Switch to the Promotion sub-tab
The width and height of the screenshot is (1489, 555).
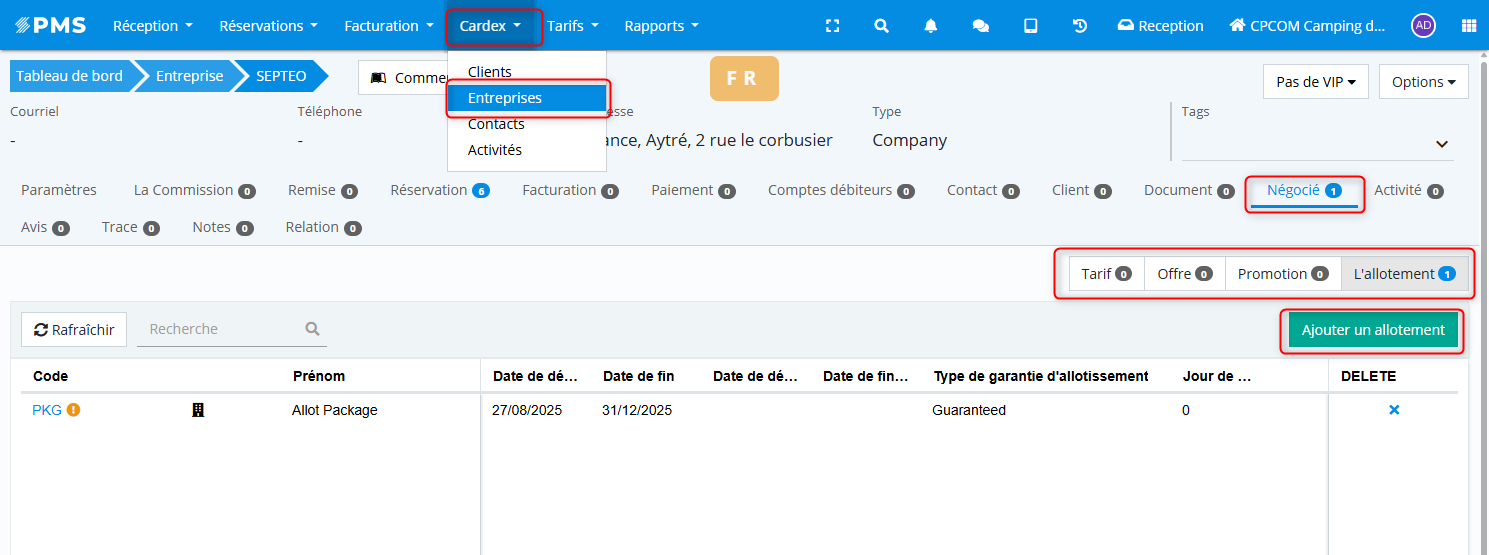point(1282,274)
